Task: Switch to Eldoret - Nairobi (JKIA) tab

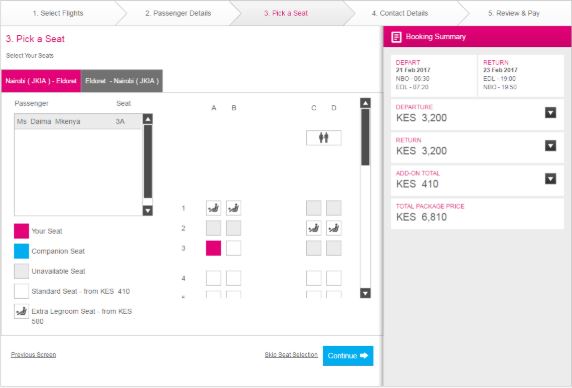Action: [122, 81]
